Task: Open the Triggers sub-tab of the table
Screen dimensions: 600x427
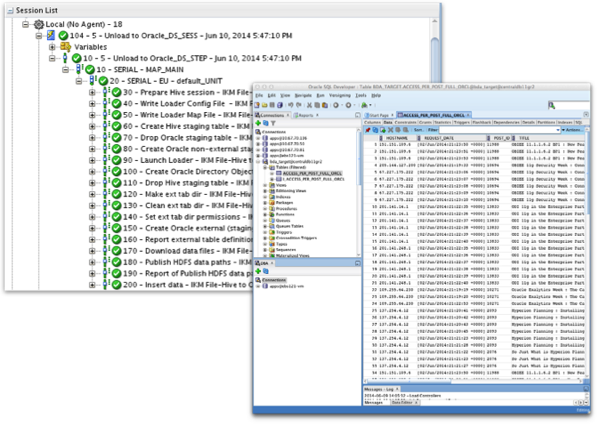Action: pyautogui.click(x=461, y=122)
